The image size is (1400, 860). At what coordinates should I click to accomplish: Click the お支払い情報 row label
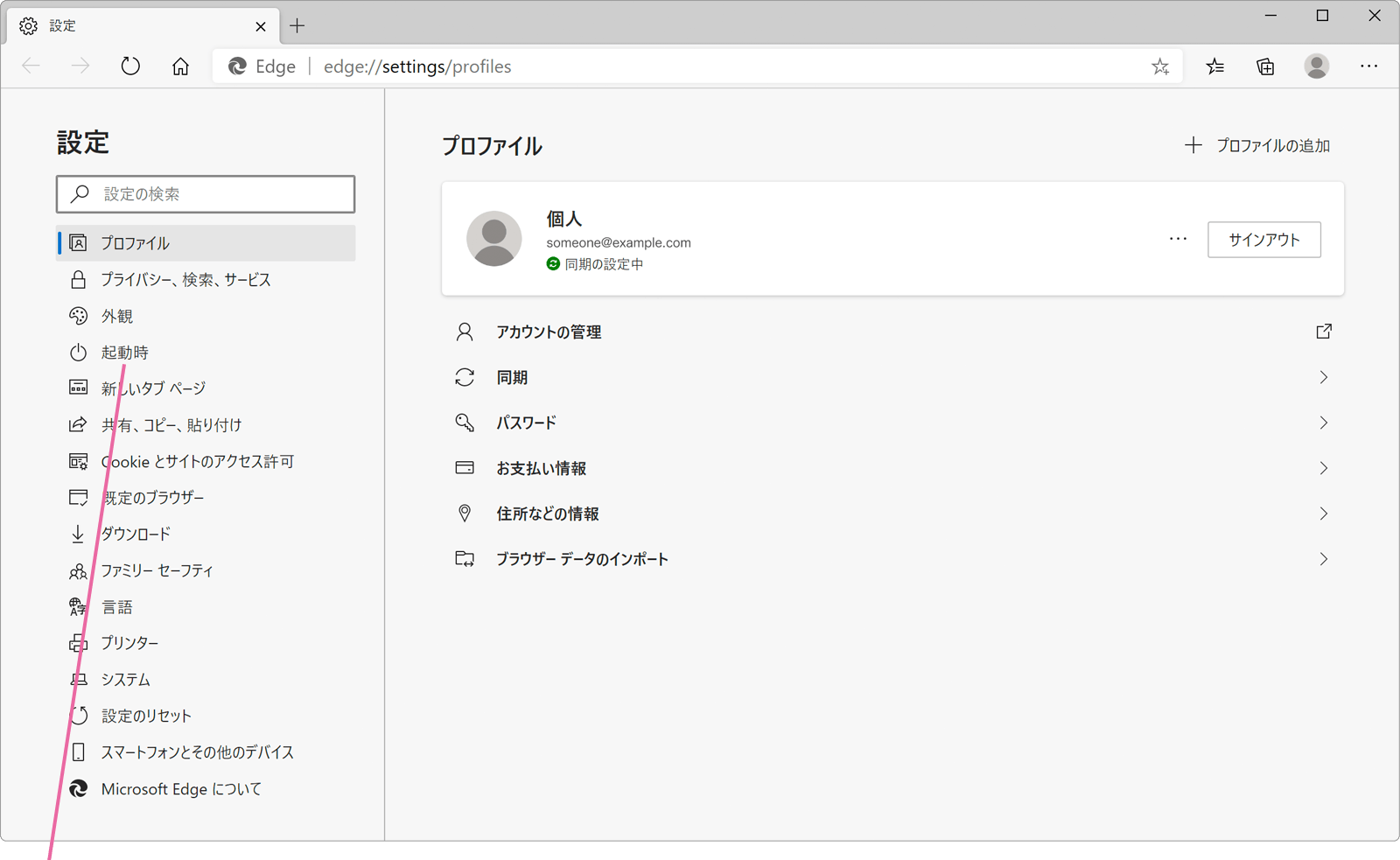tap(541, 469)
